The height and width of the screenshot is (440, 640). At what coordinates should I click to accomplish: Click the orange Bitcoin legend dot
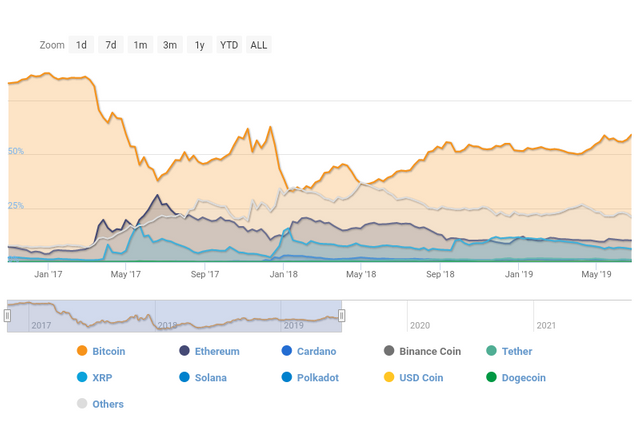click(82, 351)
